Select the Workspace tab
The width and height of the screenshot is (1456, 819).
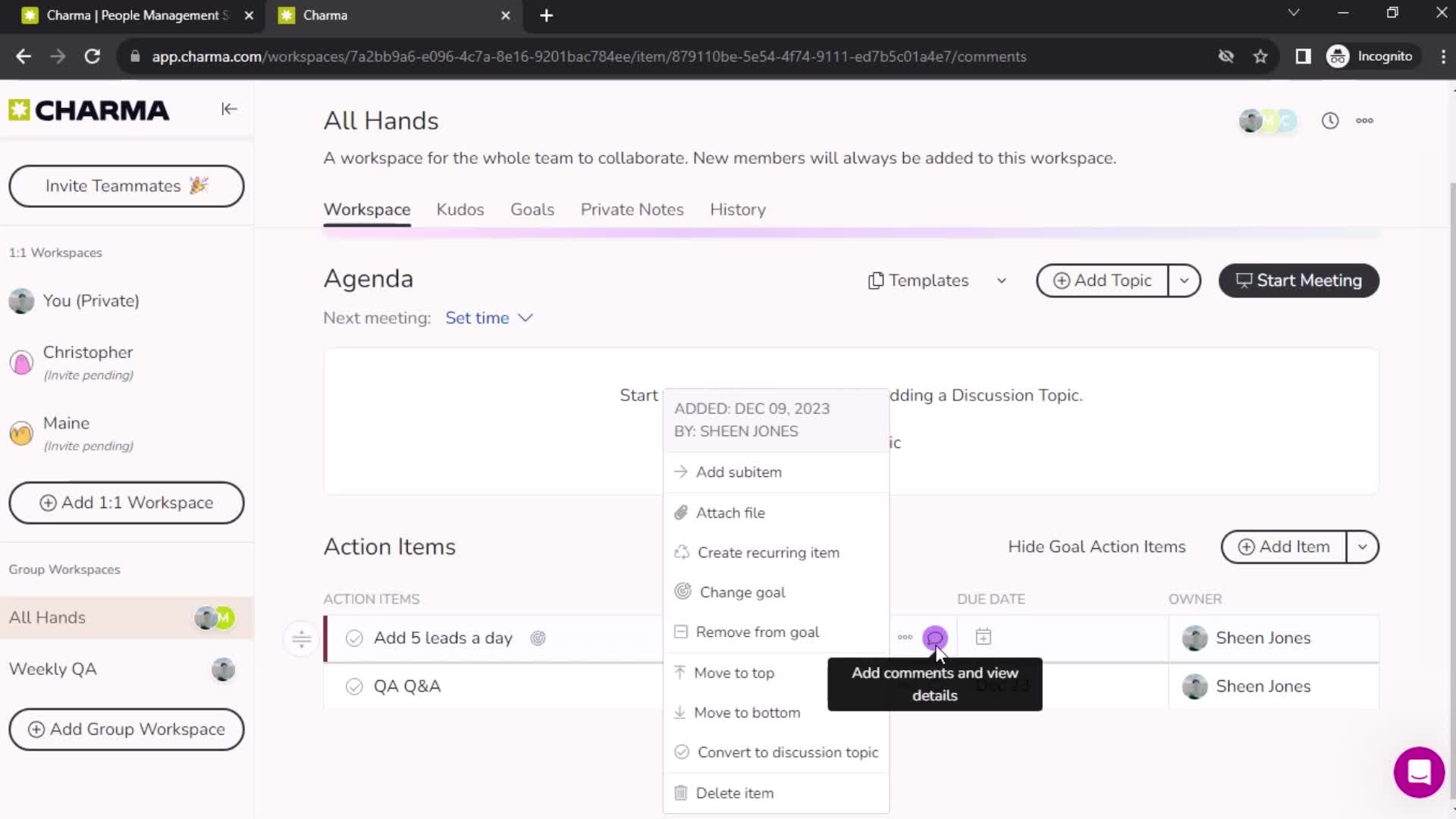pyautogui.click(x=366, y=209)
